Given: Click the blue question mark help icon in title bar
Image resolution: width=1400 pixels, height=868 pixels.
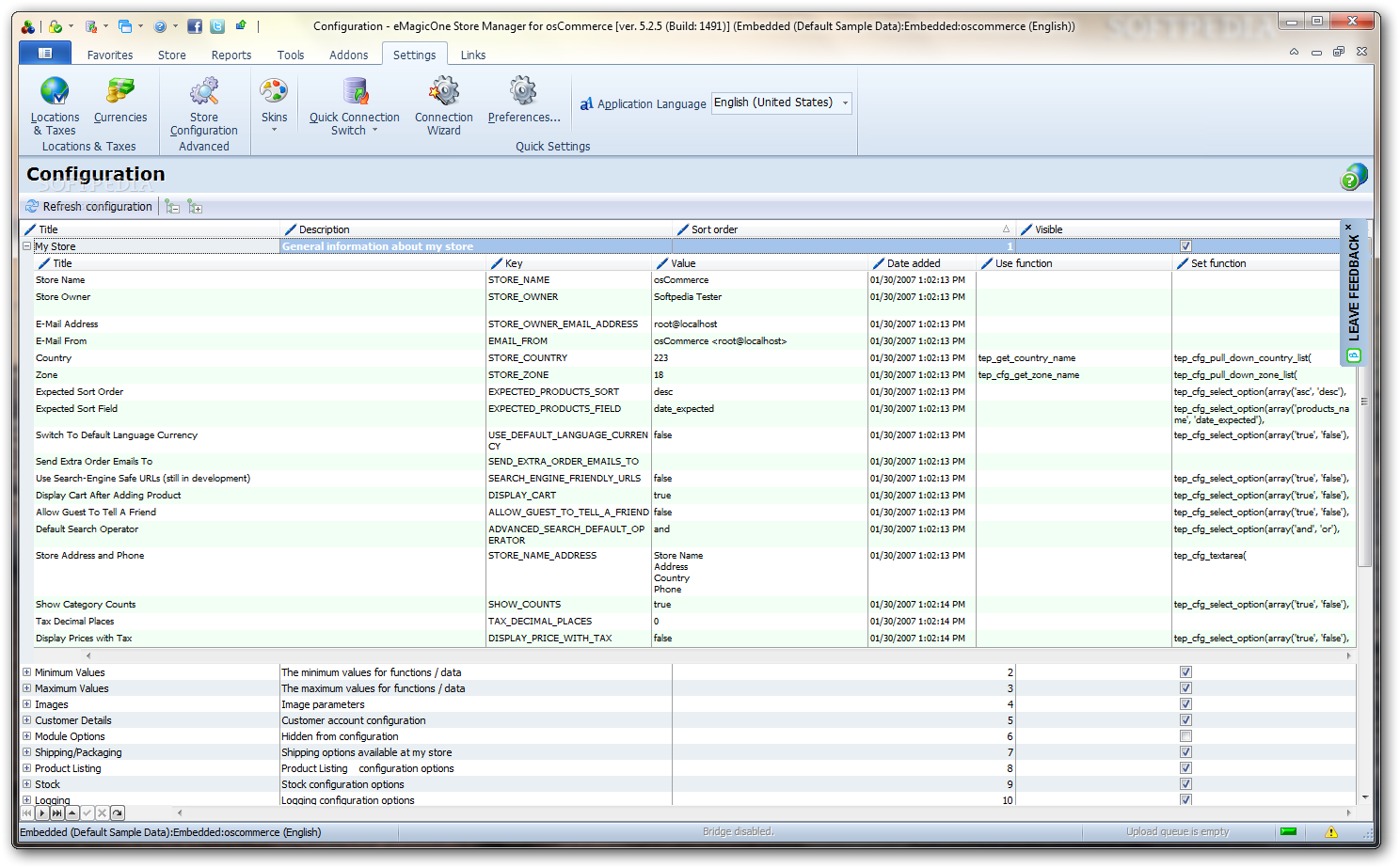Looking at the screenshot, I should click(160, 26).
